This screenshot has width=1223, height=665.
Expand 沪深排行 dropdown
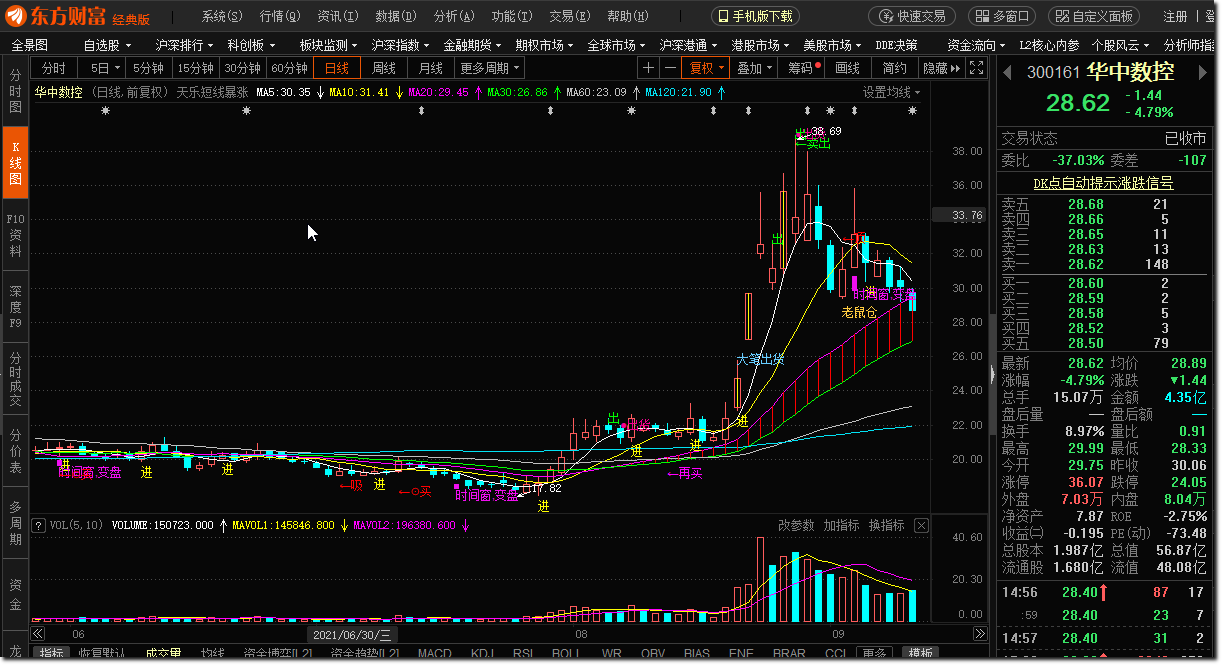coord(185,45)
